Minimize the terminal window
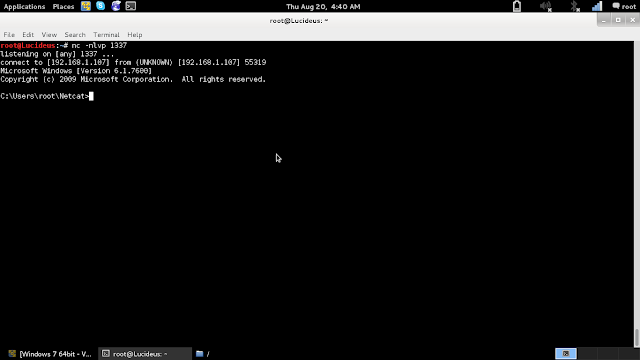Screen dimensions: 640x360 604,20
